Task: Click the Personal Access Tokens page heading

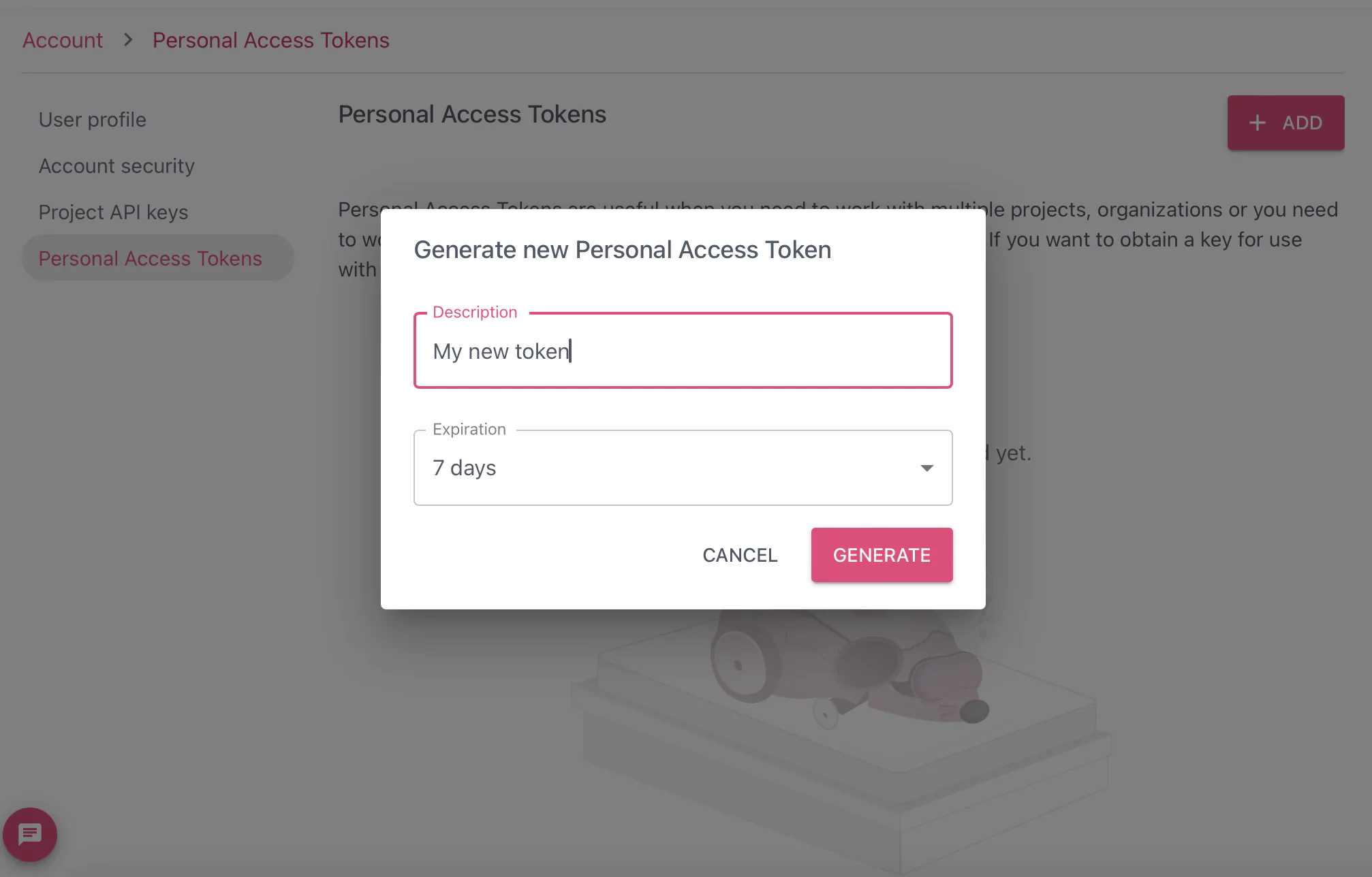Action: point(472,114)
